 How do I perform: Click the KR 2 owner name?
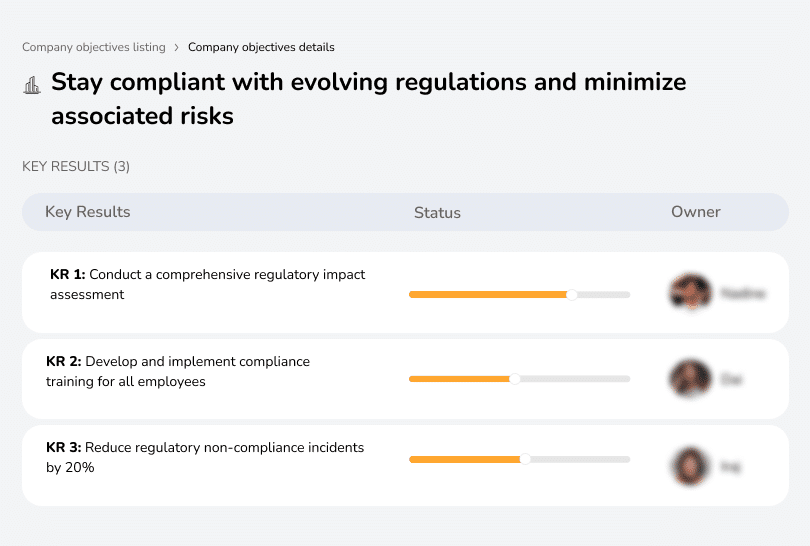731,380
